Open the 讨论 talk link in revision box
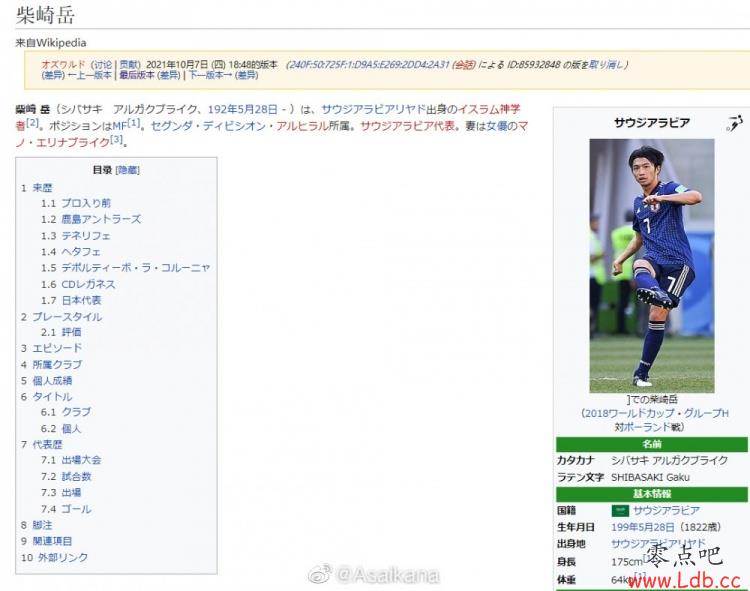The image size is (750, 591). (103, 65)
